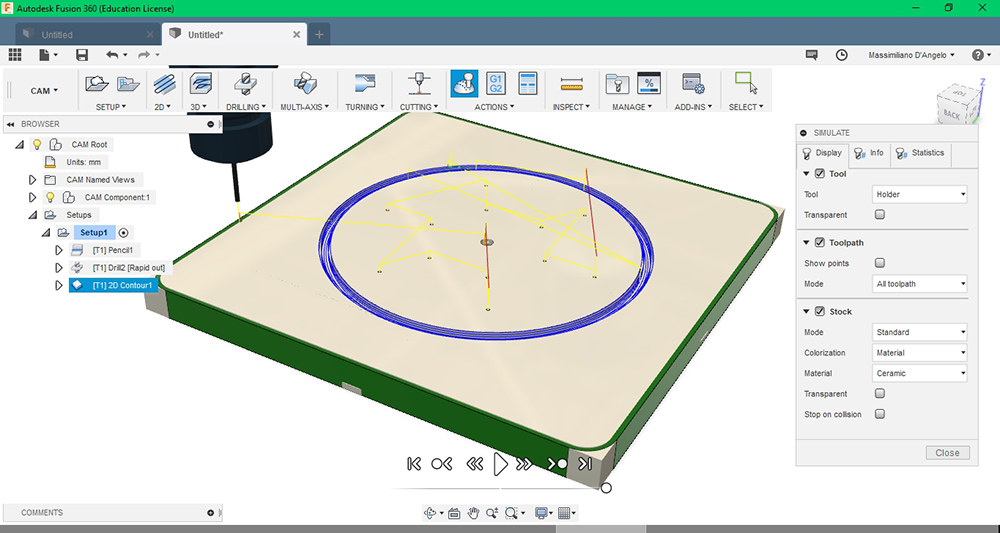The image size is (1000, 533).
Task: Open the comments notification icon
Action: pos(811,55)
